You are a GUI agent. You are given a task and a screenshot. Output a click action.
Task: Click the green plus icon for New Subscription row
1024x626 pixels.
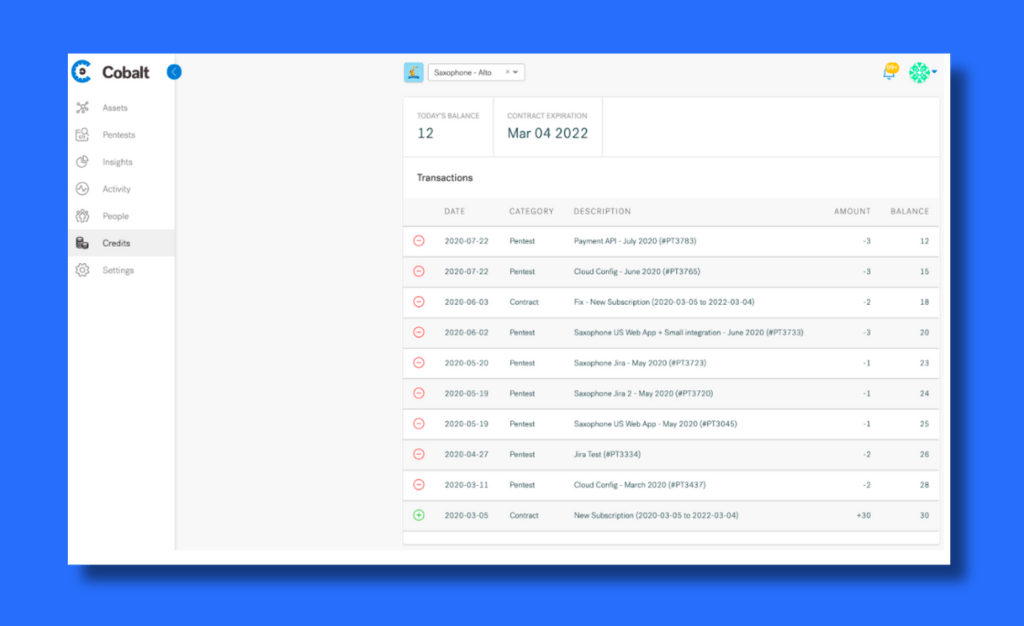coord(419,515)
